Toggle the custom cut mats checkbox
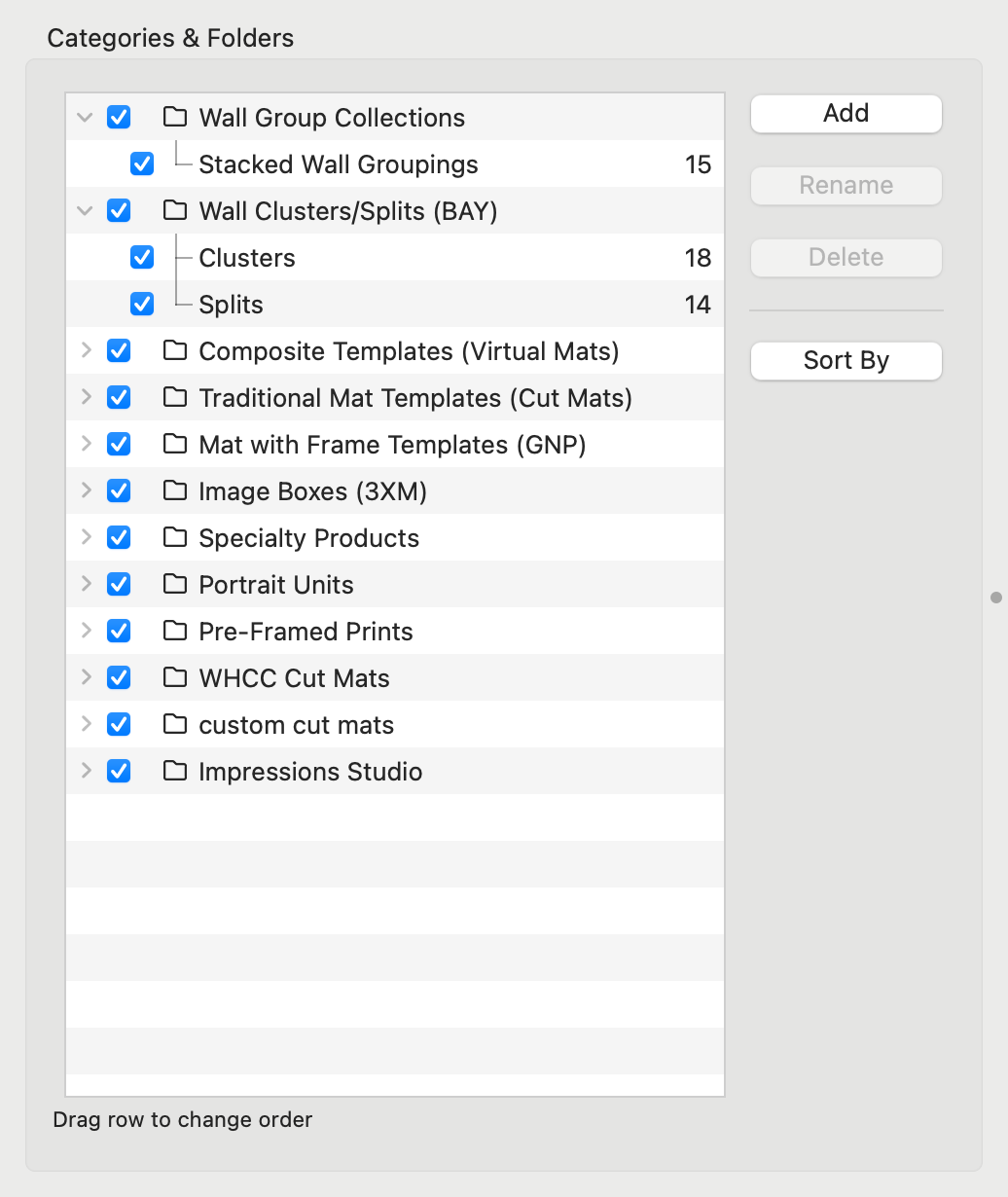 tap(119, 725)
